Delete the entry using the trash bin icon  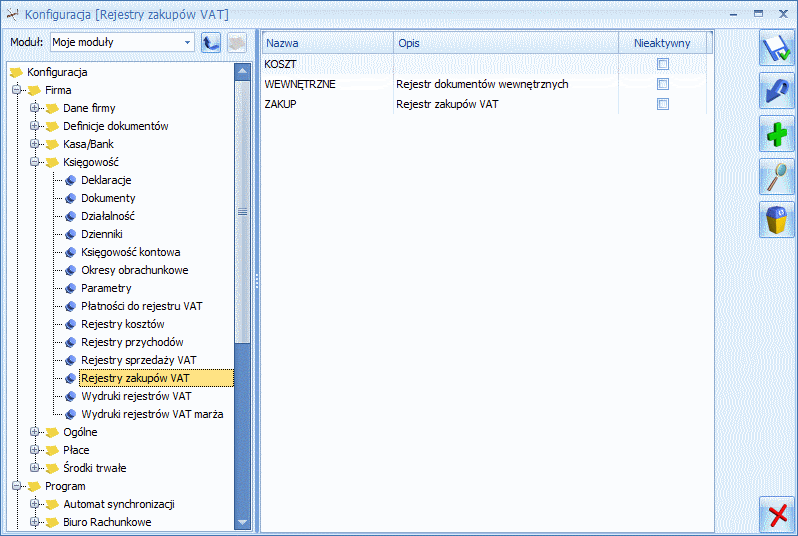coord(777,219)
